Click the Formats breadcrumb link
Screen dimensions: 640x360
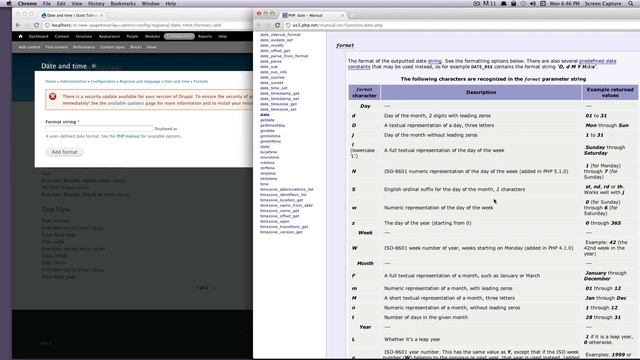[201, 82]
